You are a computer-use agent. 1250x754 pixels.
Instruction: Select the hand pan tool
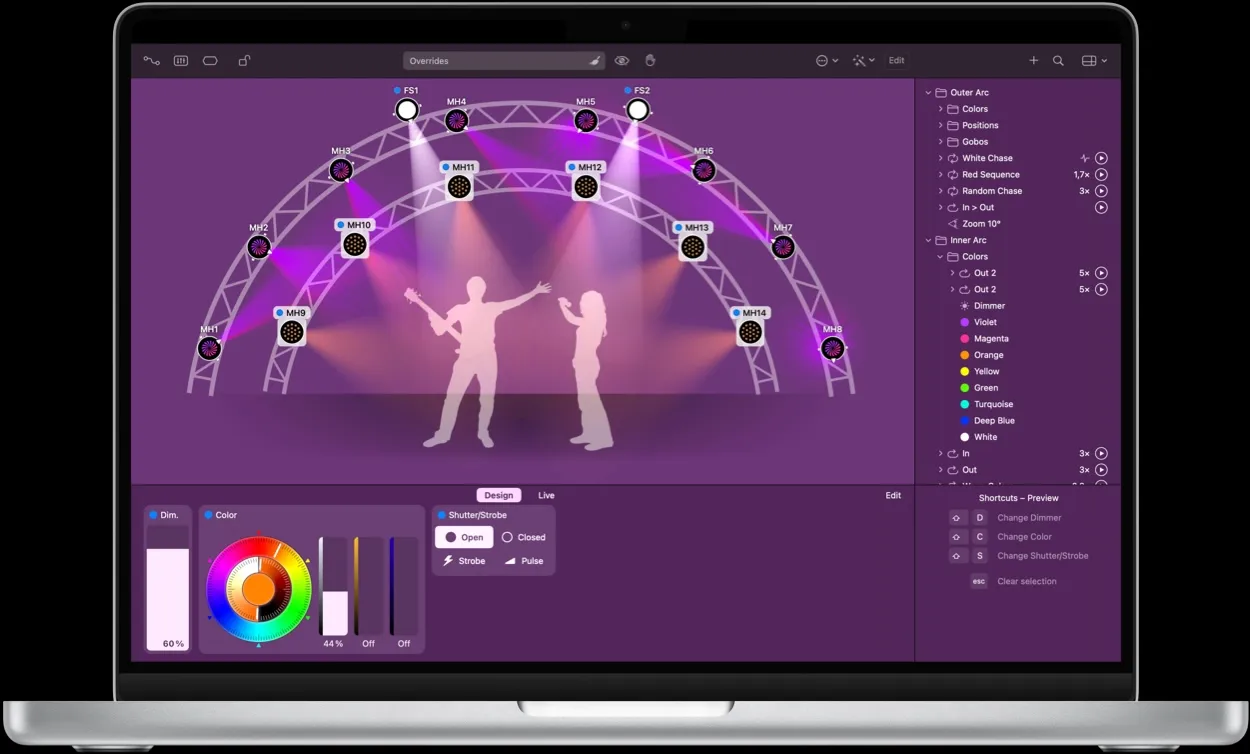650,61
